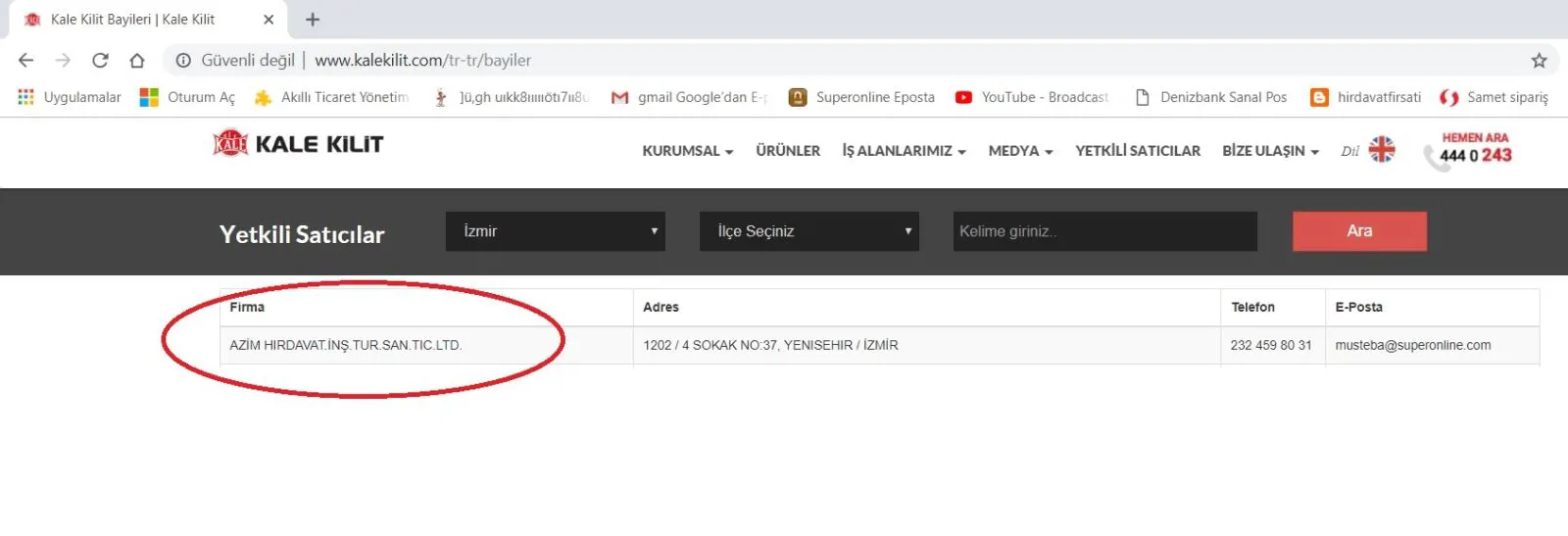
Task: Open the ÜRÜNLER menu item
Action: 788,151
